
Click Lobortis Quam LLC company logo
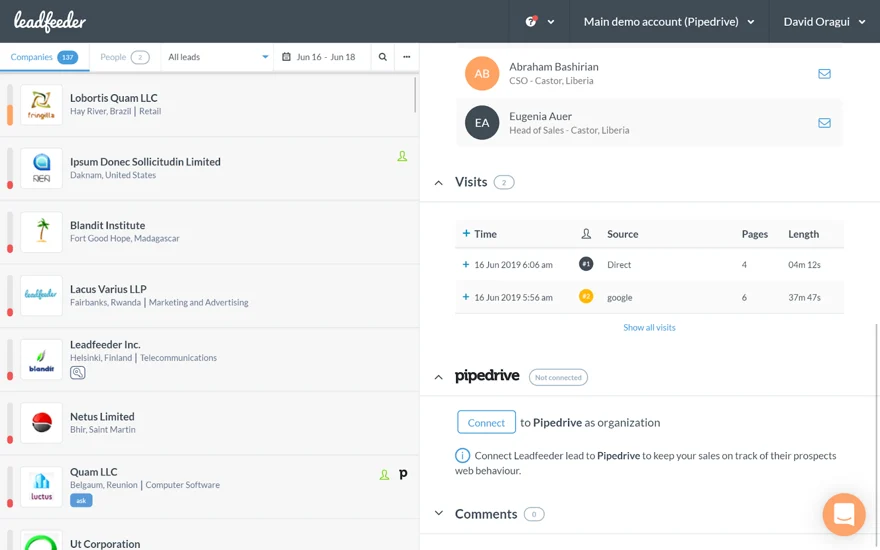(41, 104)
